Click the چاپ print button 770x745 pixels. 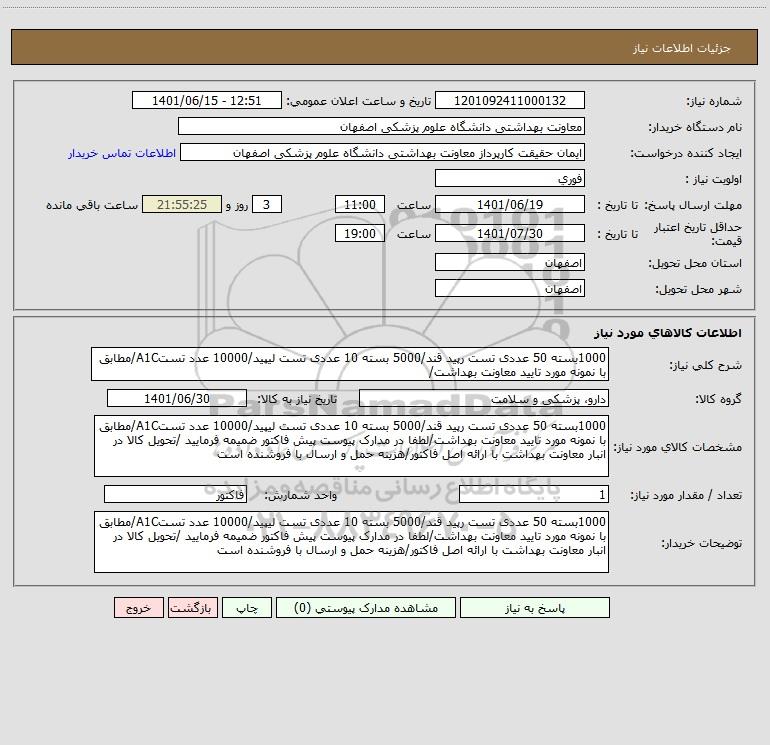tap(247, 608)
